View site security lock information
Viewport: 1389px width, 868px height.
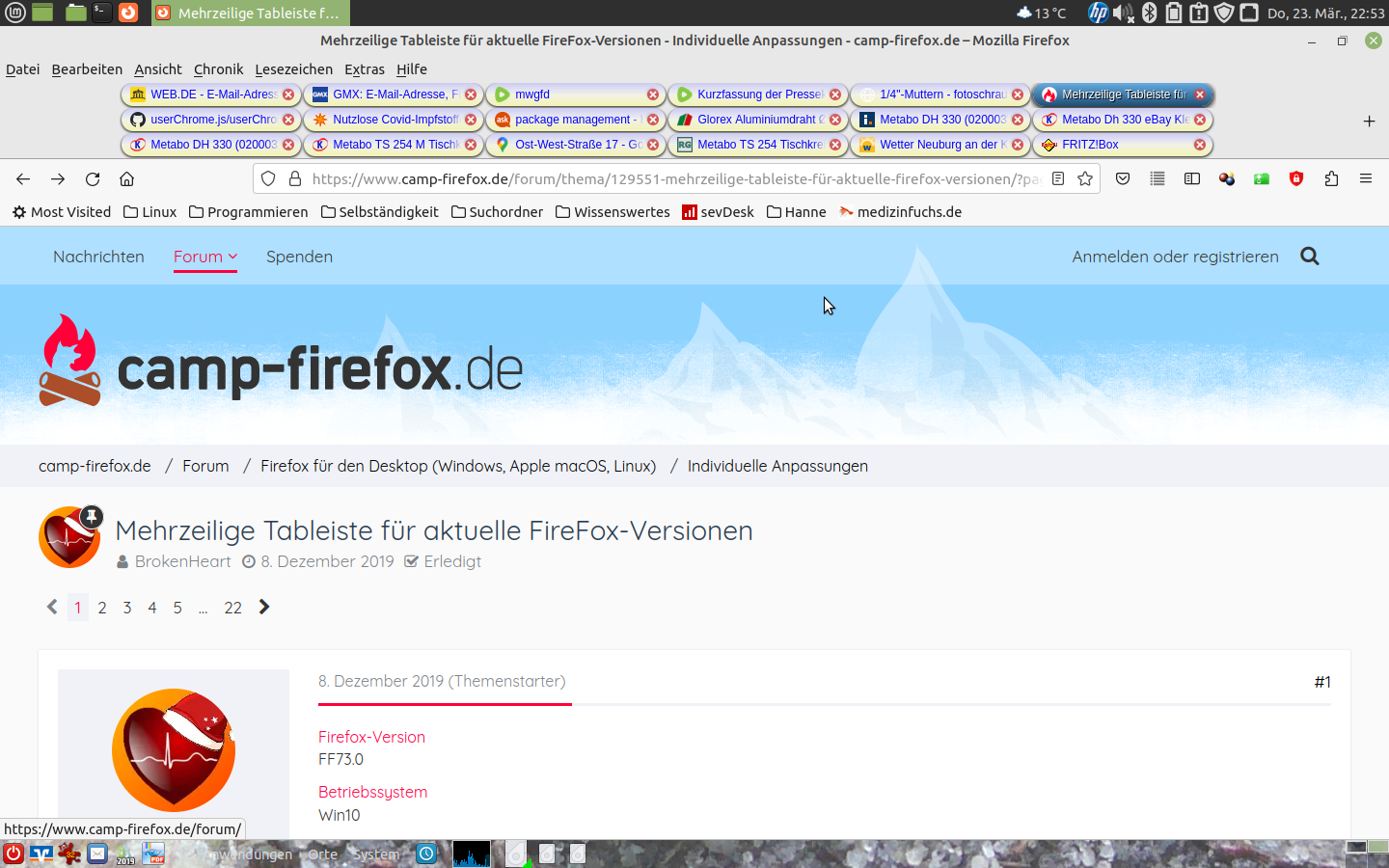coord(295,178)
